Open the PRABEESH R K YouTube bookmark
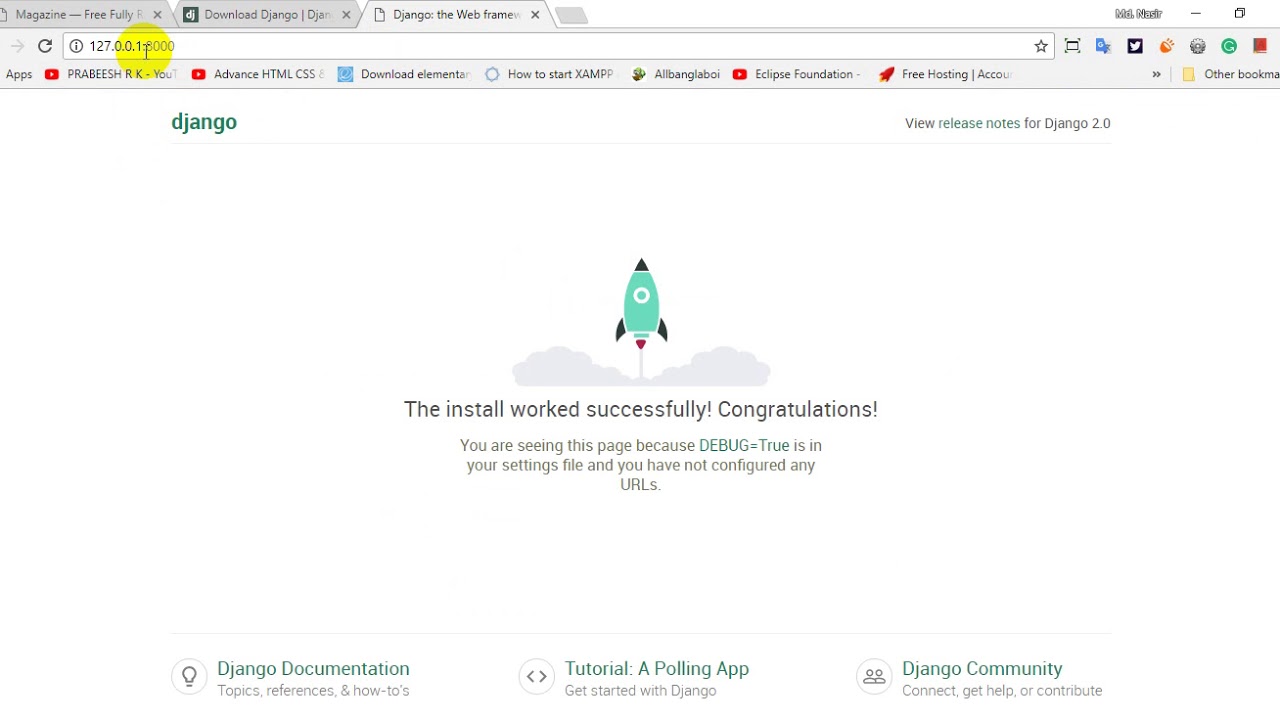Screen dimensions: 1280x720 coord(111,74)
